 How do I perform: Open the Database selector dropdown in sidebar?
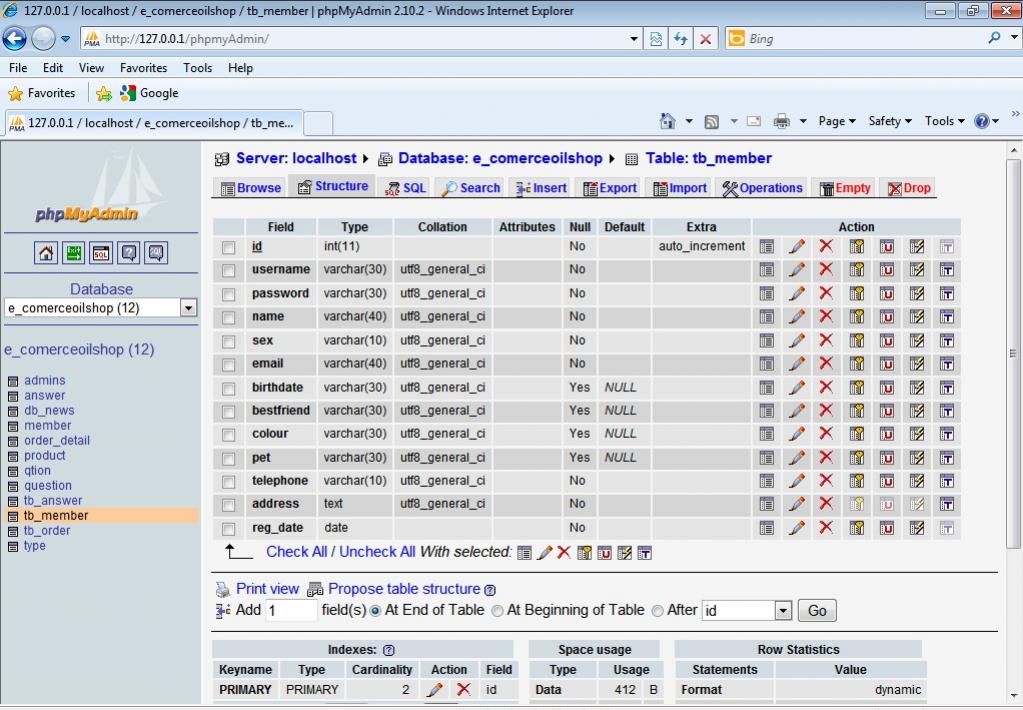click(x=188, y=308)
